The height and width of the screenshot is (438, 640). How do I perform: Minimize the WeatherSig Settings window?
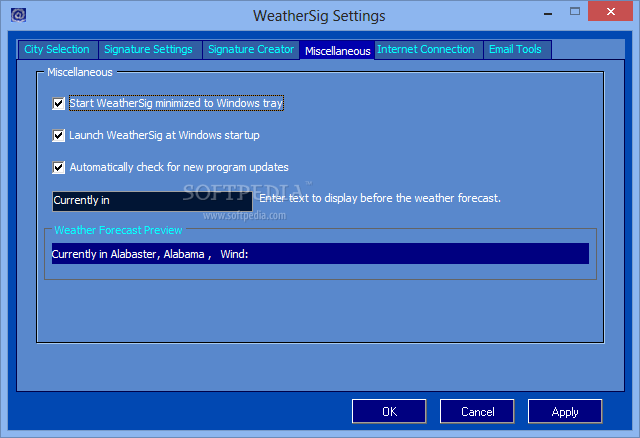coord(548,12)
